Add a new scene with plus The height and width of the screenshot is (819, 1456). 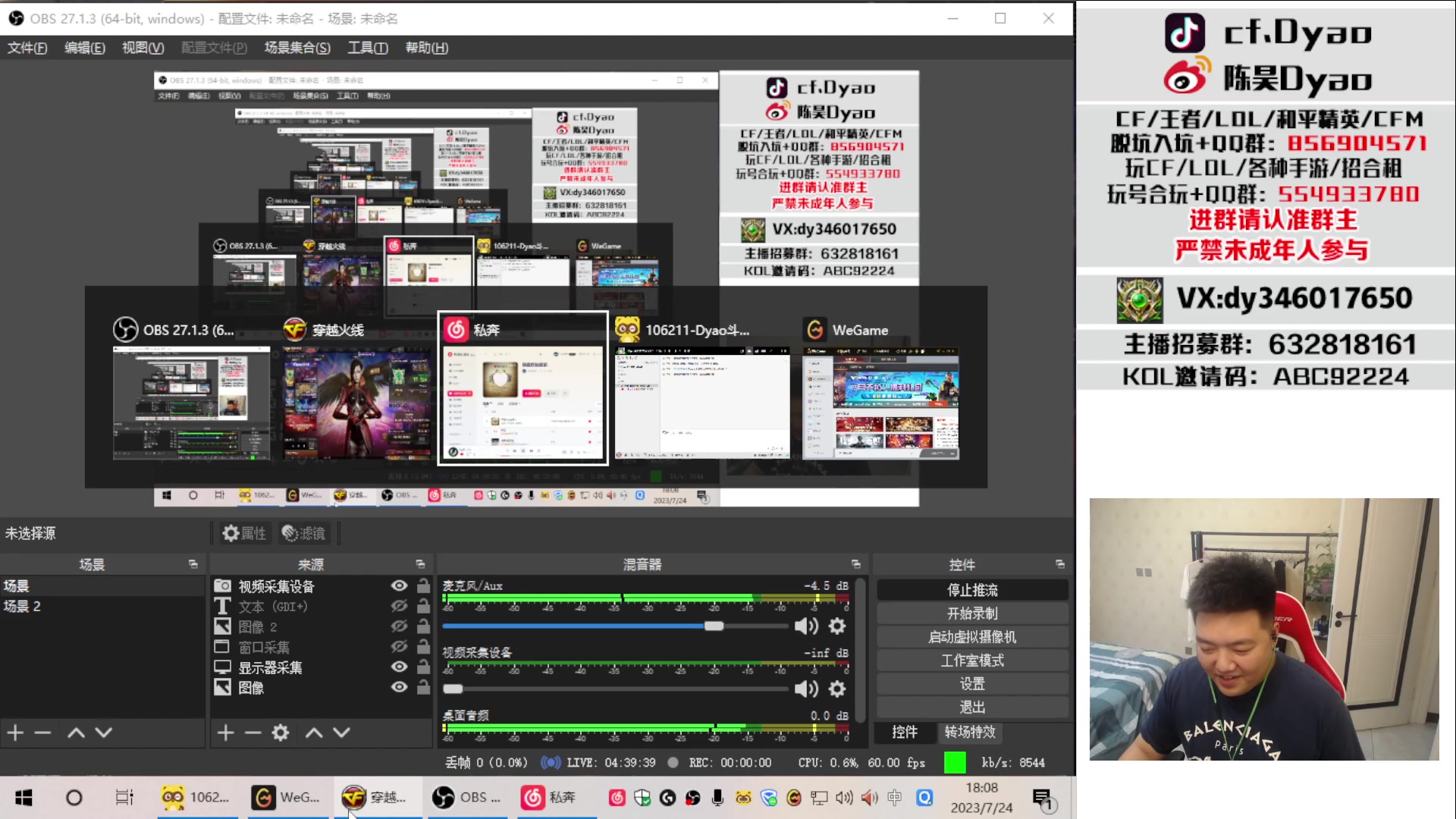[x=16, y=733]
